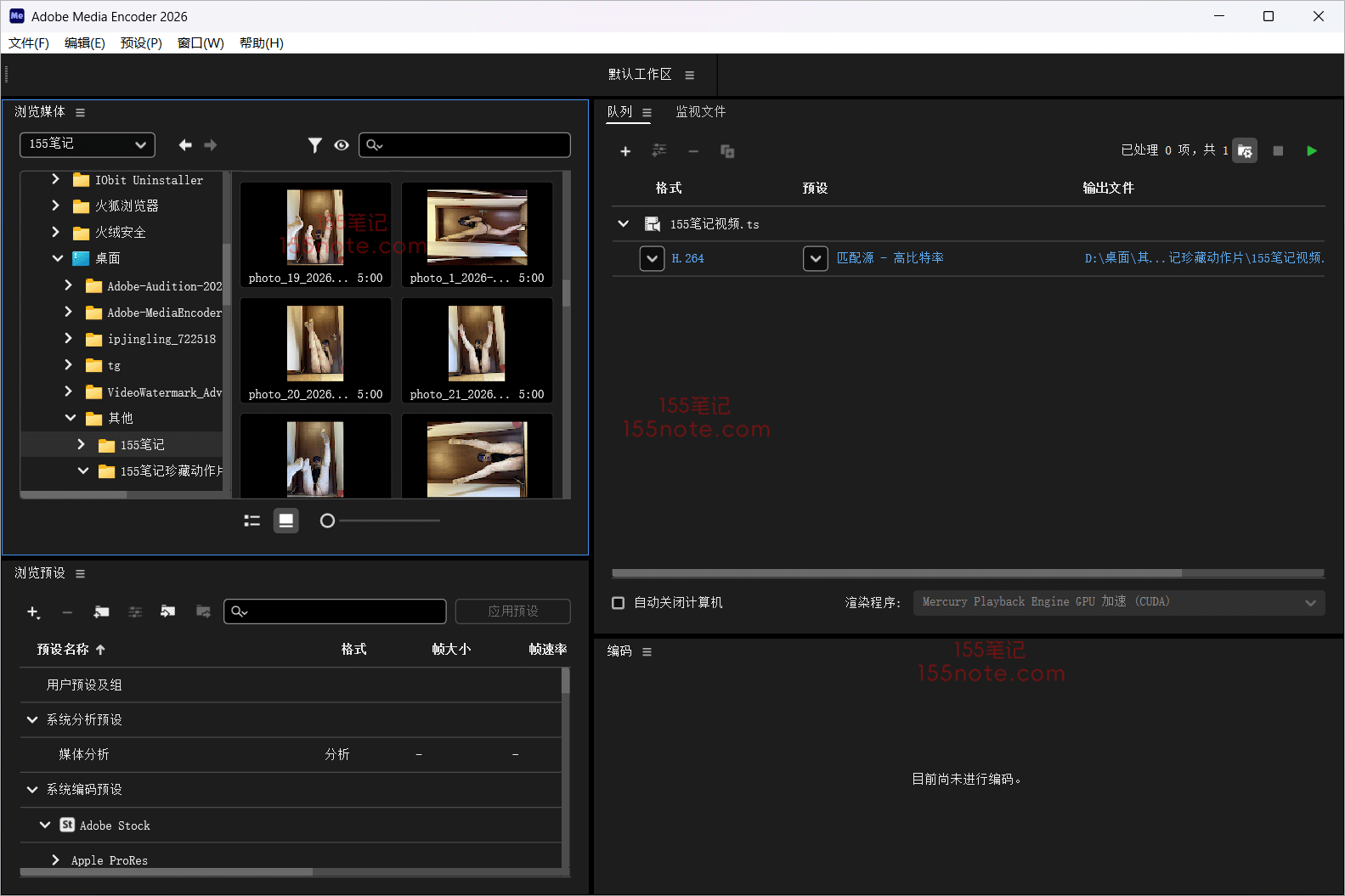The height and width of the screenshot is (896, 1345).
Task: Click the stop queue square icon
Action: (1277, 151)
